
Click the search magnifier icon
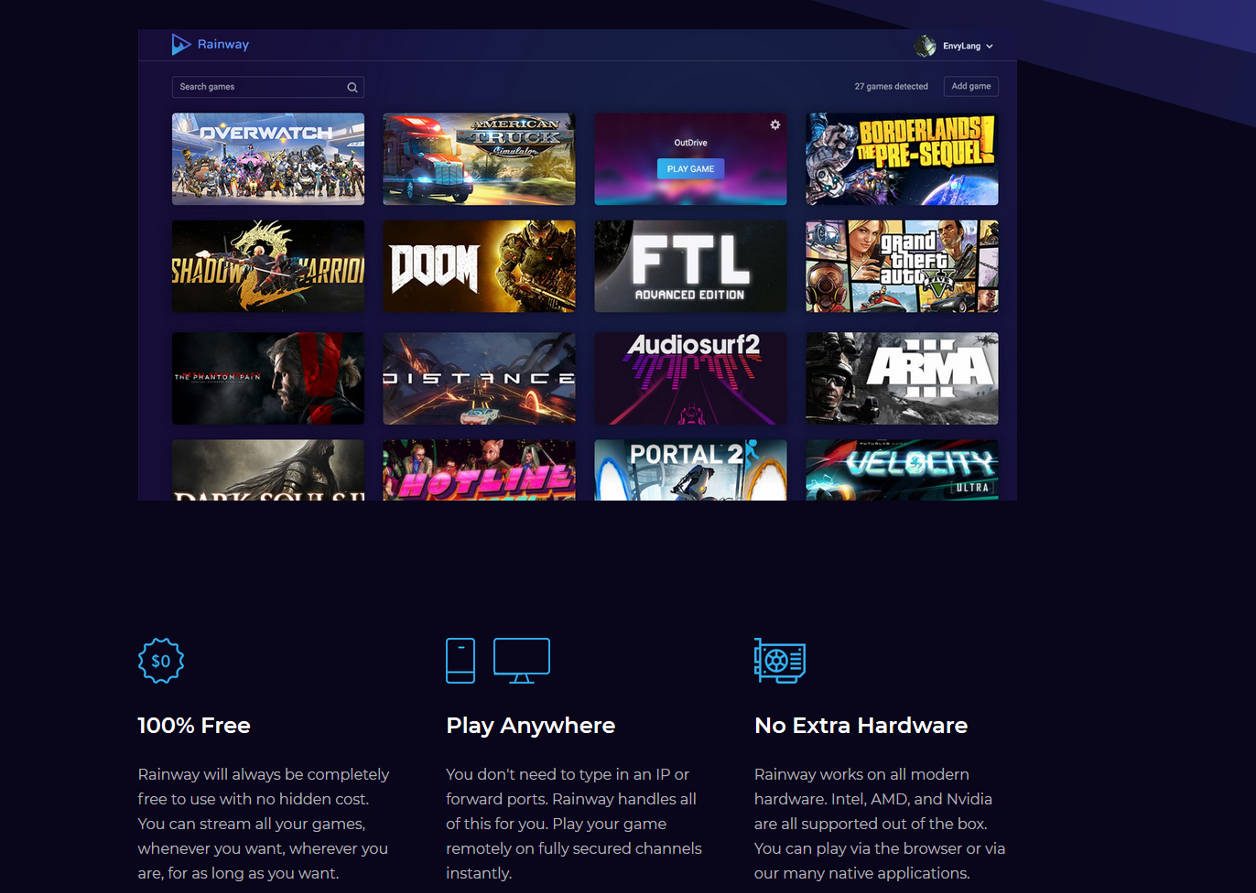[x=352, y=87]
